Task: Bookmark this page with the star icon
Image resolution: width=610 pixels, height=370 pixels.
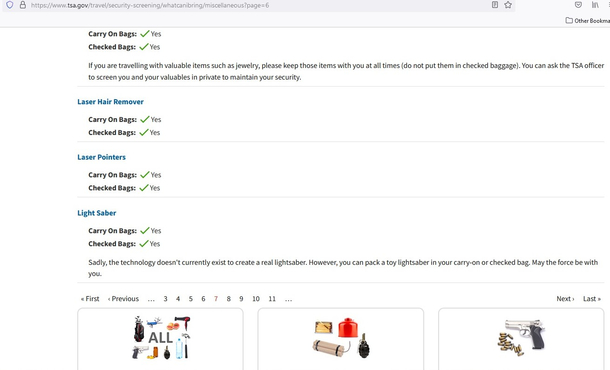Action: (508, 5)
